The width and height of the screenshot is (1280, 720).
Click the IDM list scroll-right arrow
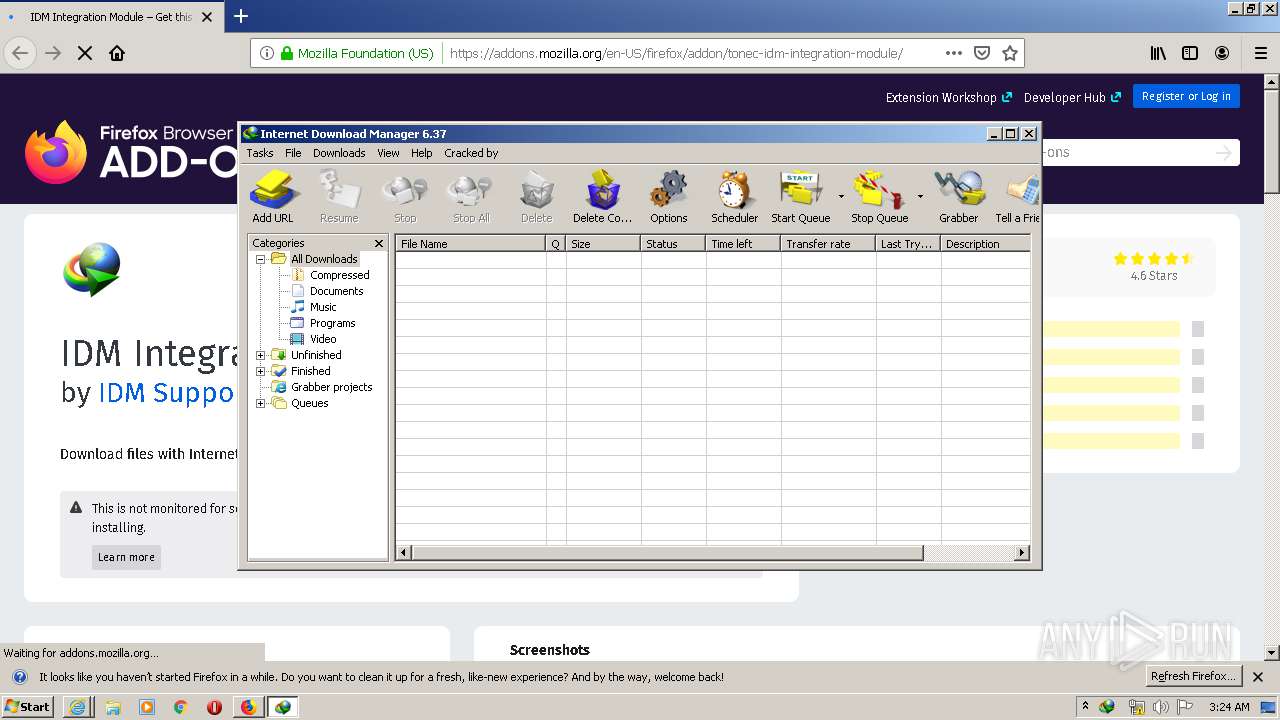click(x=1022, y=553)
